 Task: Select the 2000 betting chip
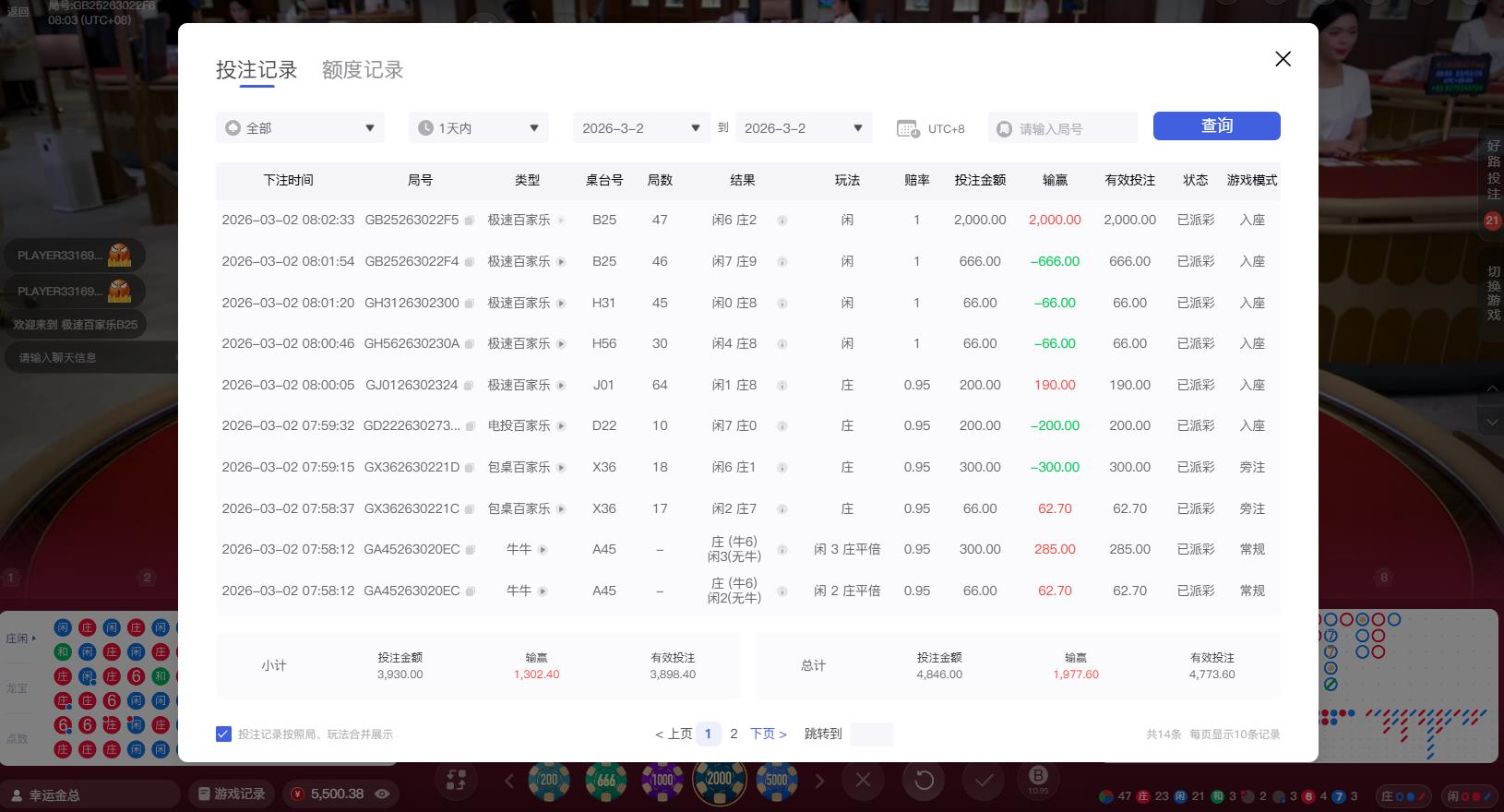pos(719,780)
